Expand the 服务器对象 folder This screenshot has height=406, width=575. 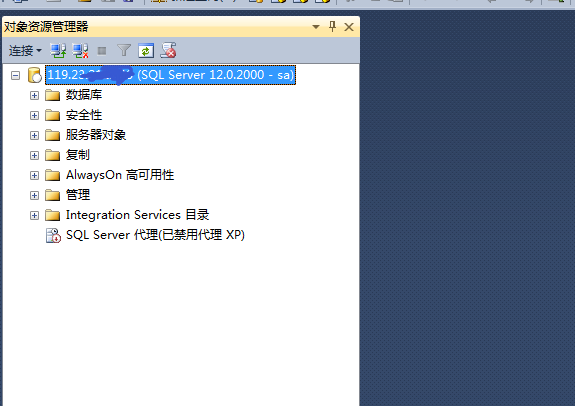34,135
